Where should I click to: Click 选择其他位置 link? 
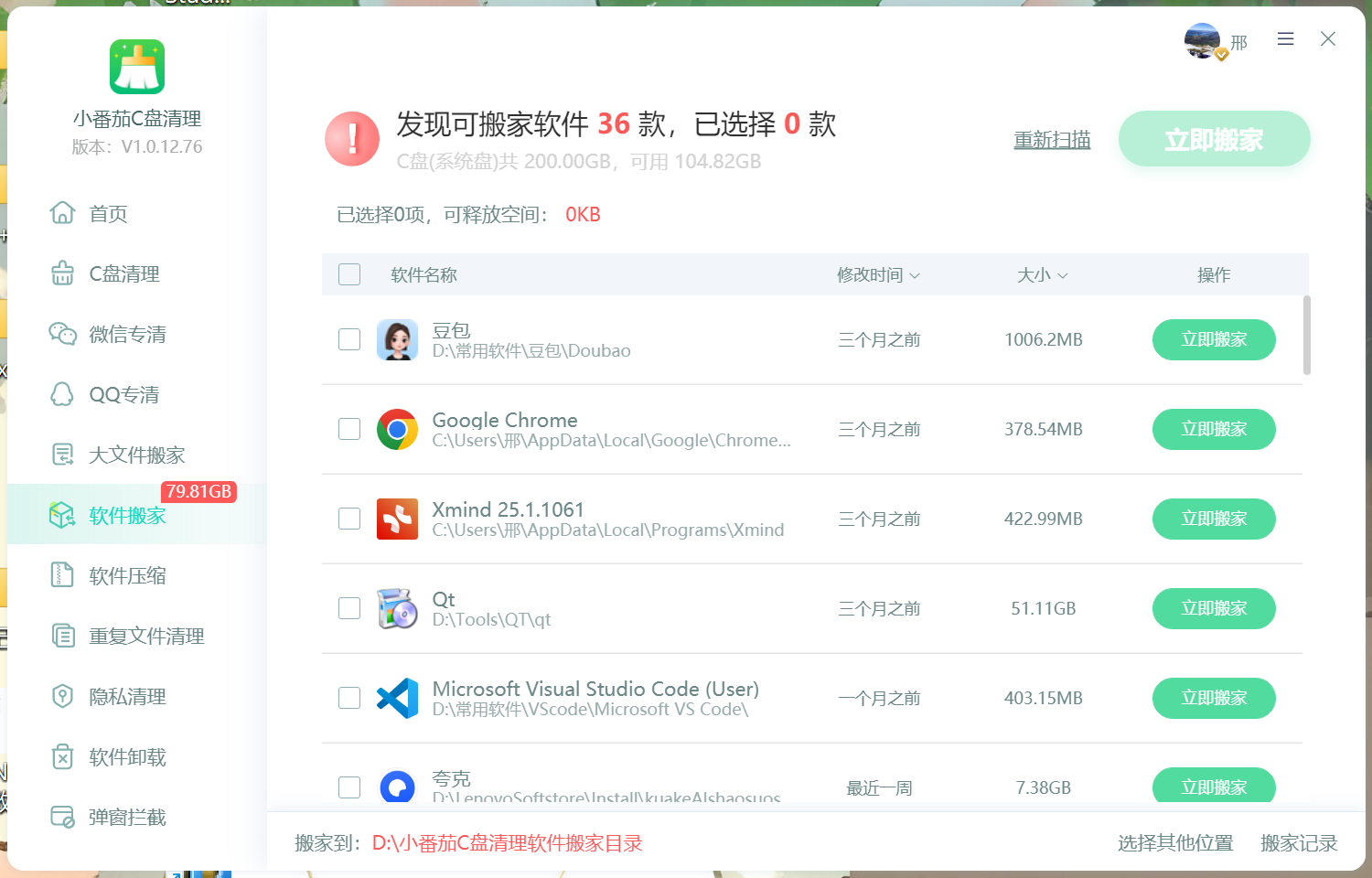click(x=1175, y=843)
